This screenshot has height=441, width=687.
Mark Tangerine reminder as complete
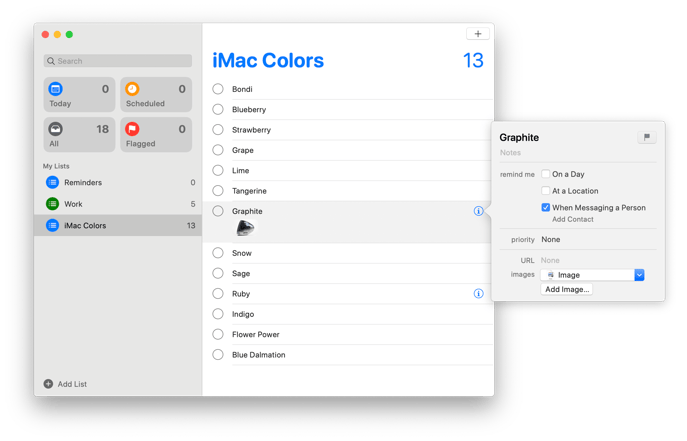(x=218, y=191)
